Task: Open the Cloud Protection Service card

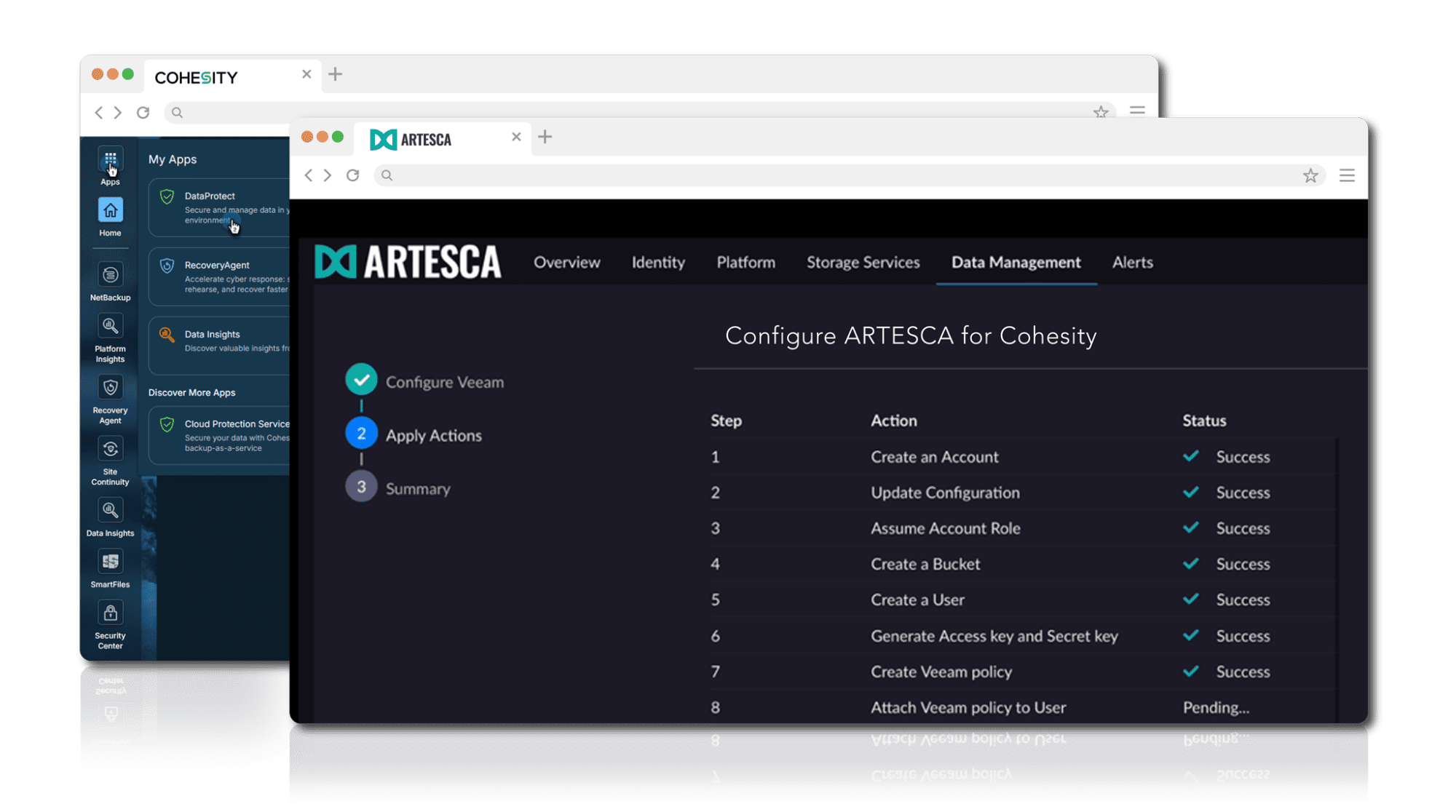Action: (219, 435)
